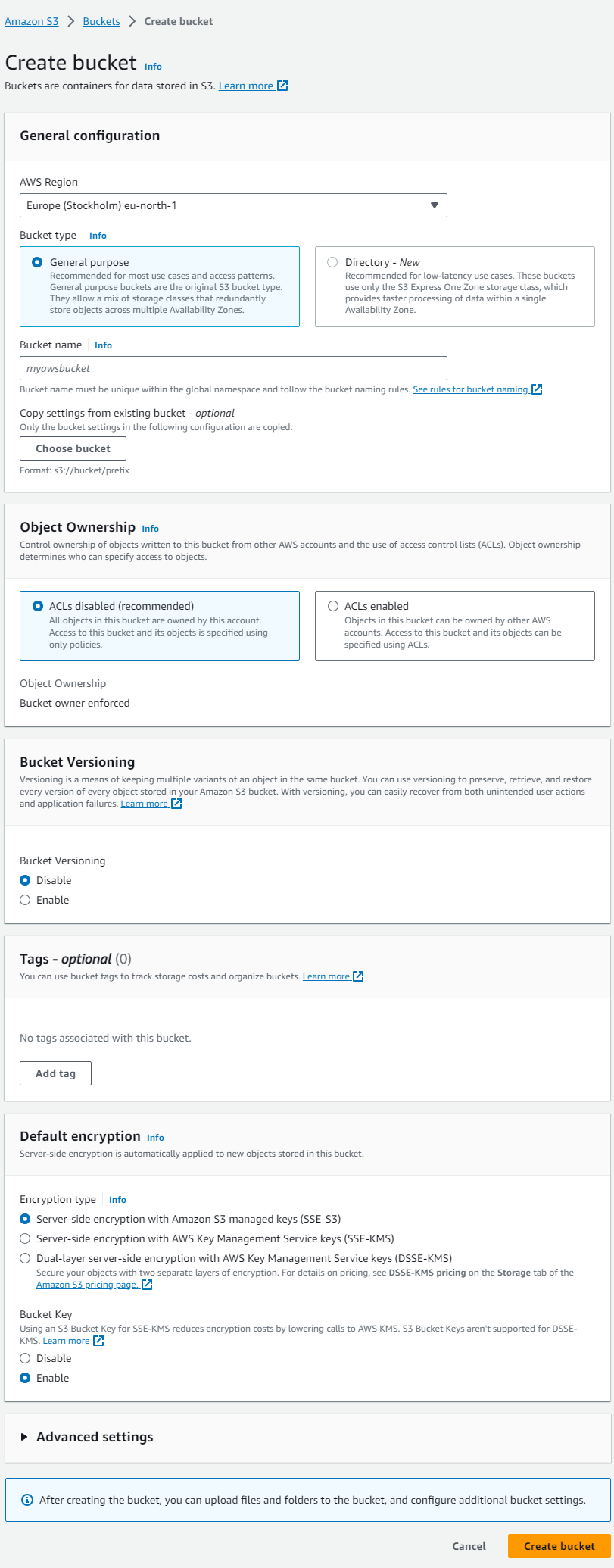614x1568 pixels.
Task: Click the Add tag button
Action: click(55, 1073)
